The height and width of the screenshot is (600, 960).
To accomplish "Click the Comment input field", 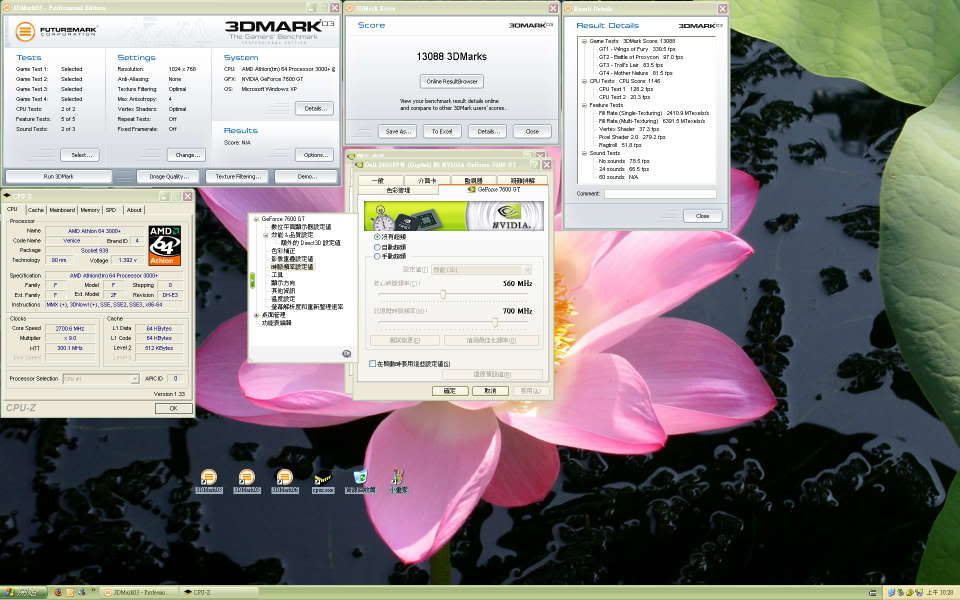I will tap(658, 194).
